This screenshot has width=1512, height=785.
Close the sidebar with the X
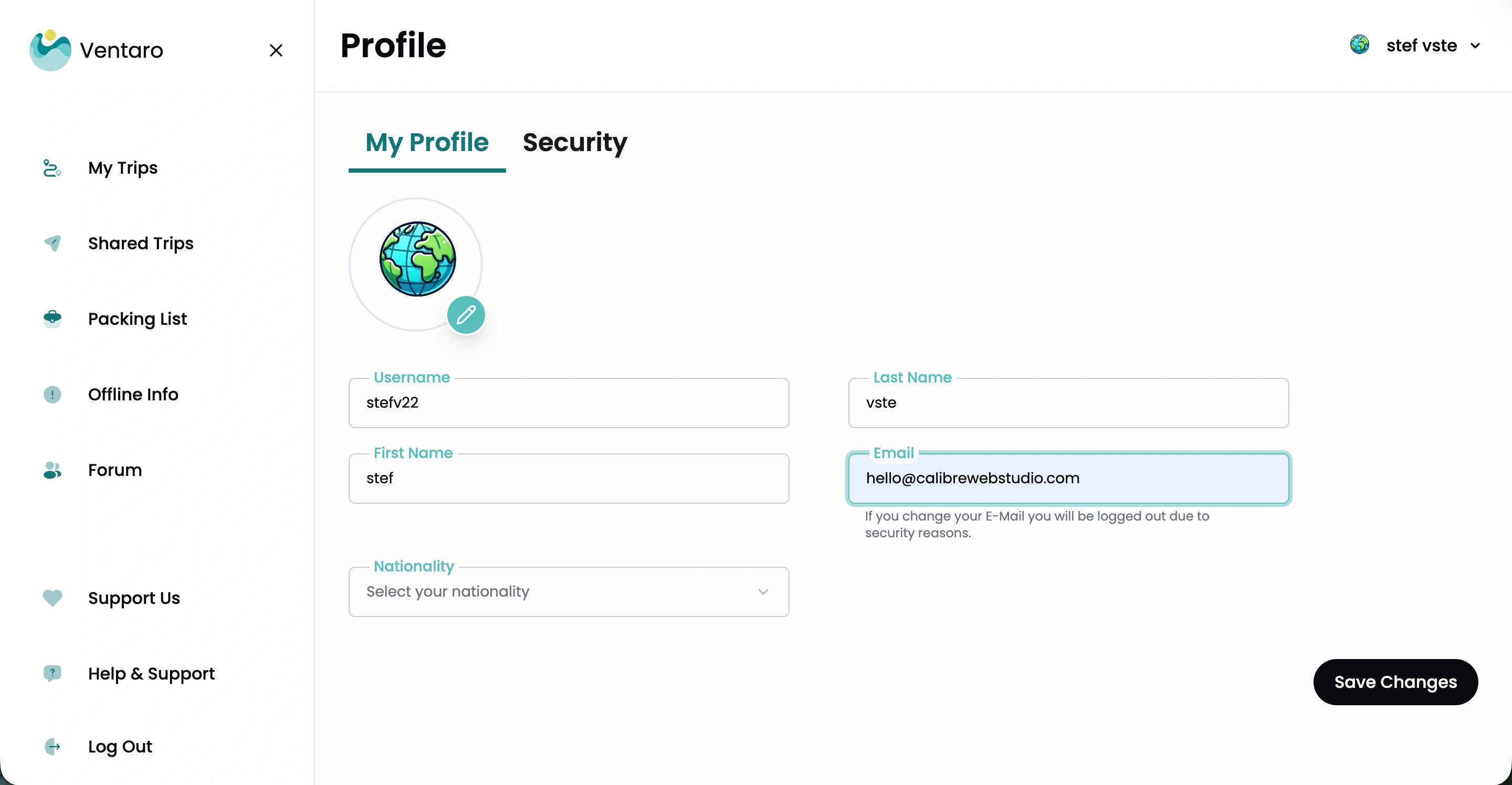(276, 50)
